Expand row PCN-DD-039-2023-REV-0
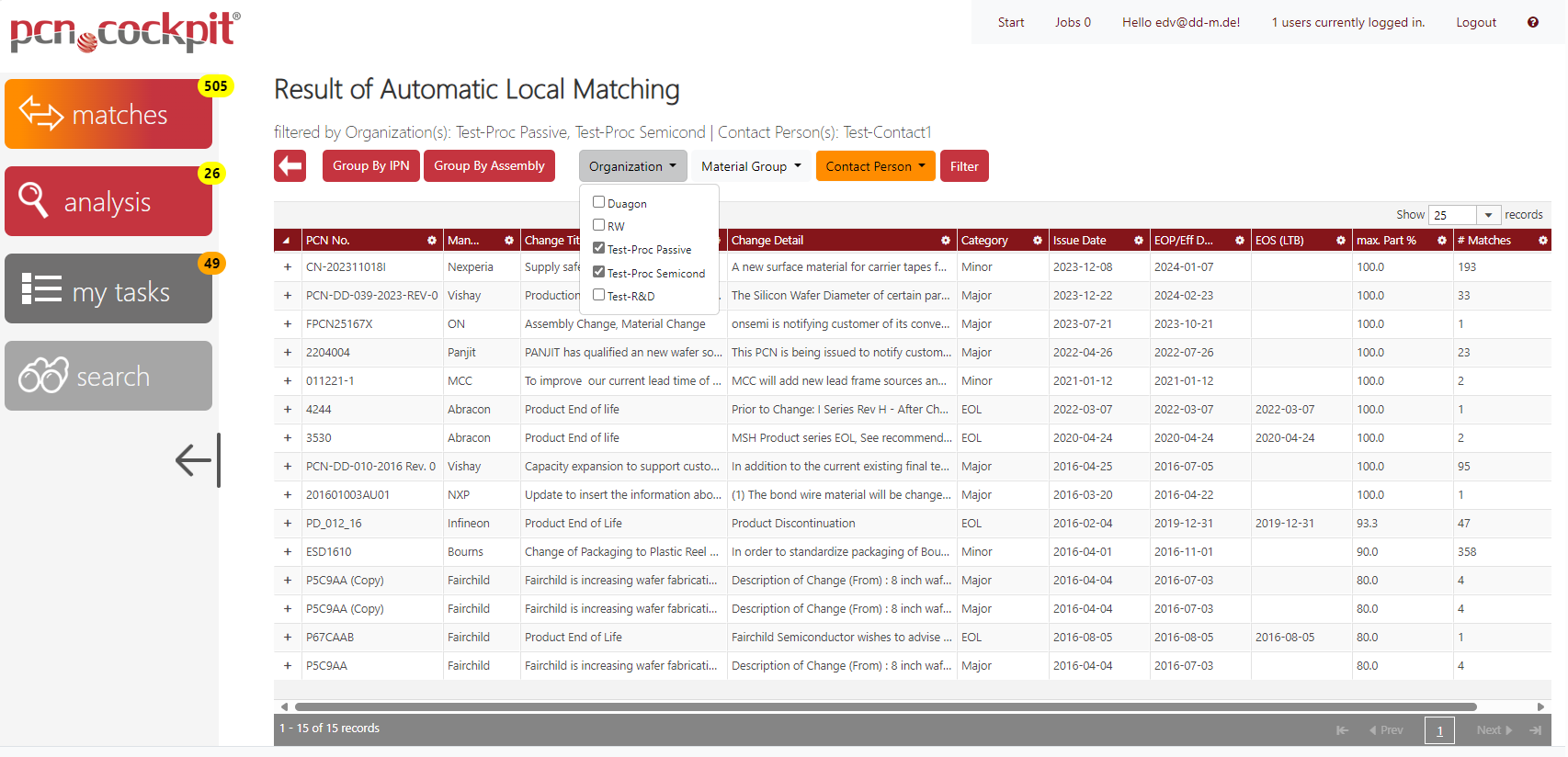This screenshot has width=1568, height=757. point(288,296)
